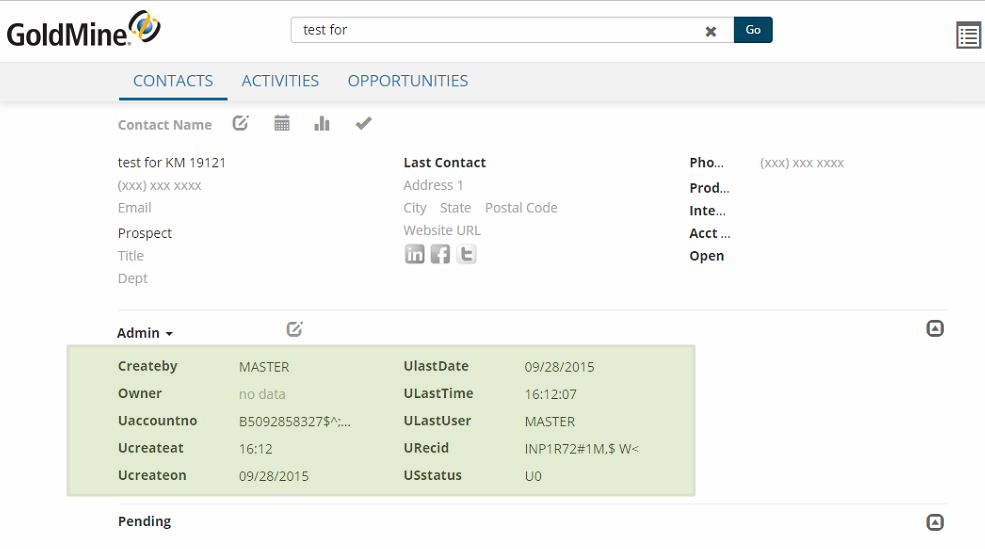Open the list menu icon at top right
985x549 pixels.
967,36
